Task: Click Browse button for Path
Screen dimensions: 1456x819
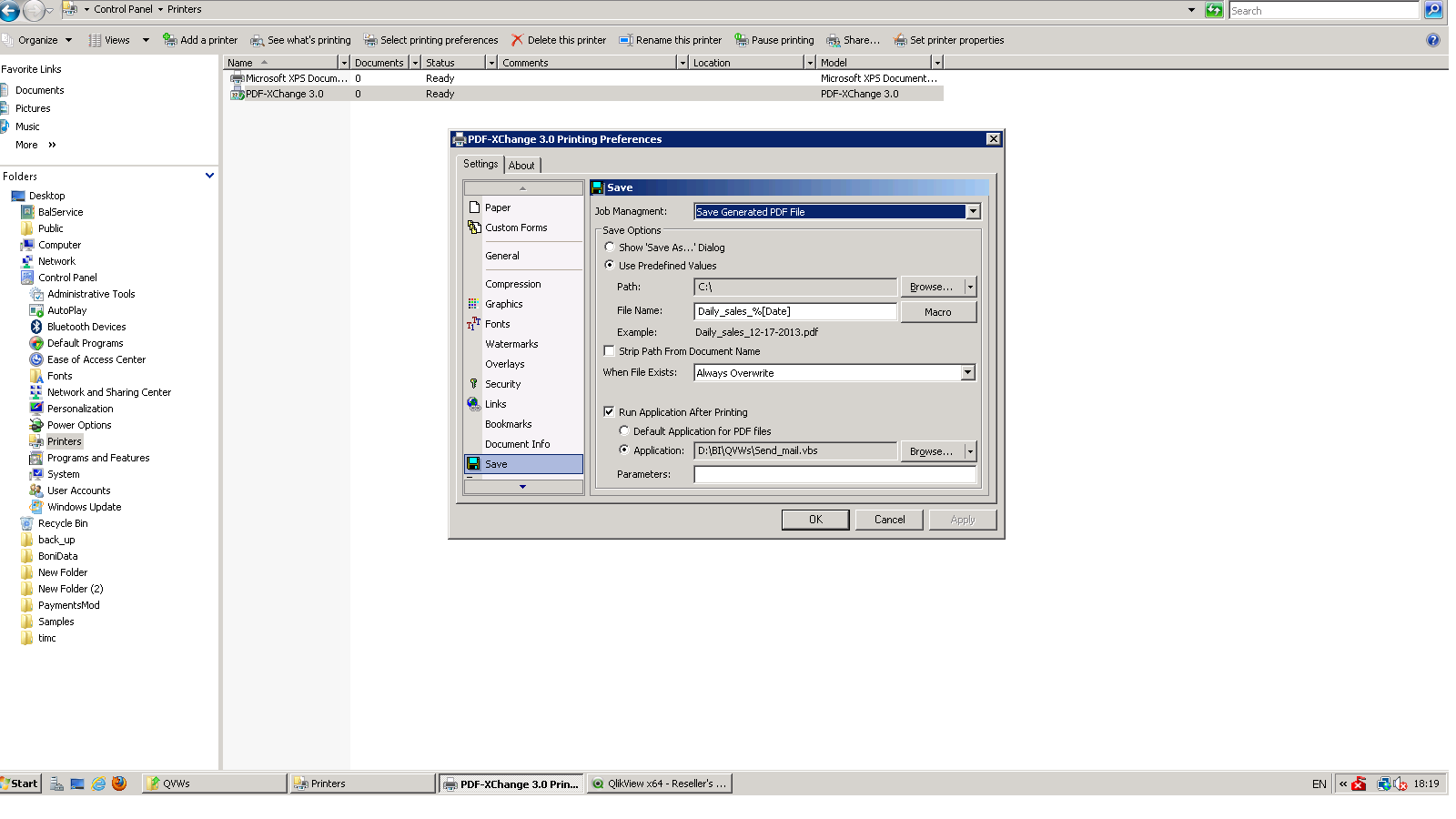Action: coord(932,287)
